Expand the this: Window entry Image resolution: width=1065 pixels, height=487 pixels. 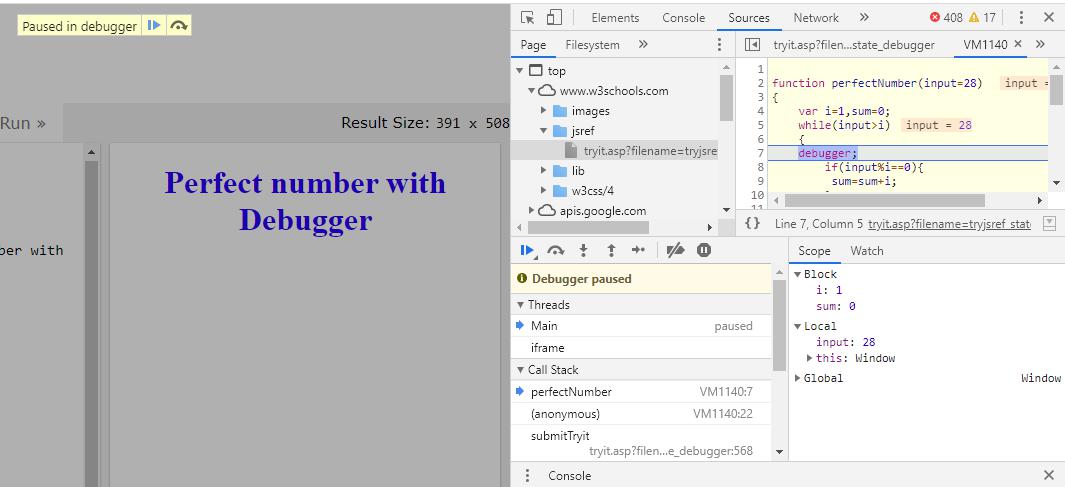(x=810, y=358)
